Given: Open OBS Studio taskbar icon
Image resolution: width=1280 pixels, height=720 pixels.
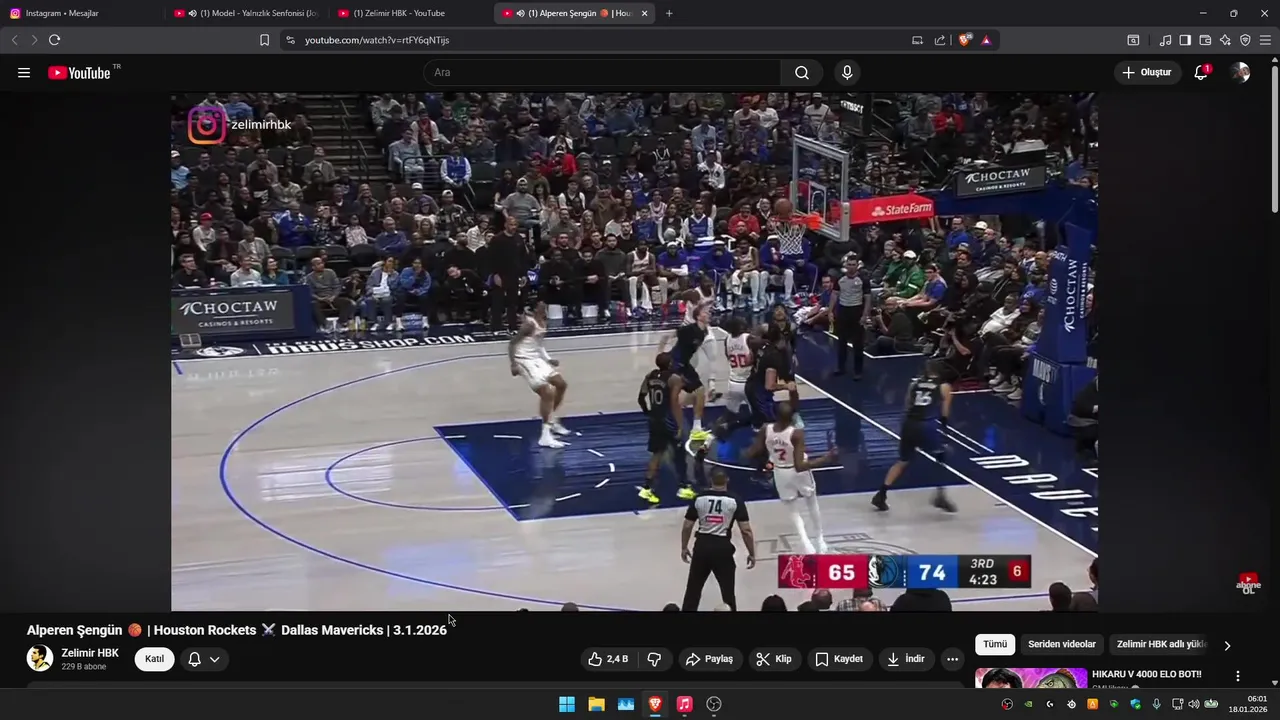Looking at the screenshot, I should (714, 704).
